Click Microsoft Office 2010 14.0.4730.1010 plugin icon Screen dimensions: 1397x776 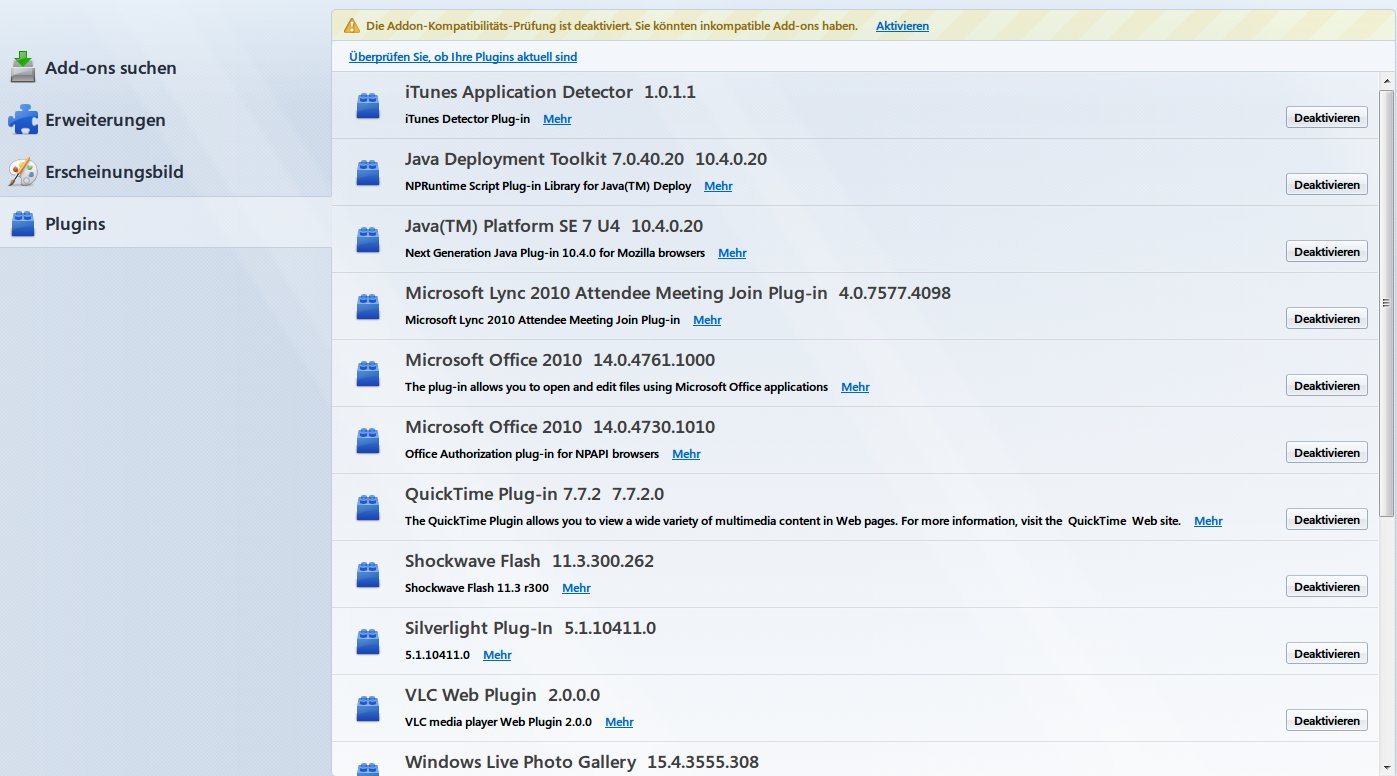point(368,440)
